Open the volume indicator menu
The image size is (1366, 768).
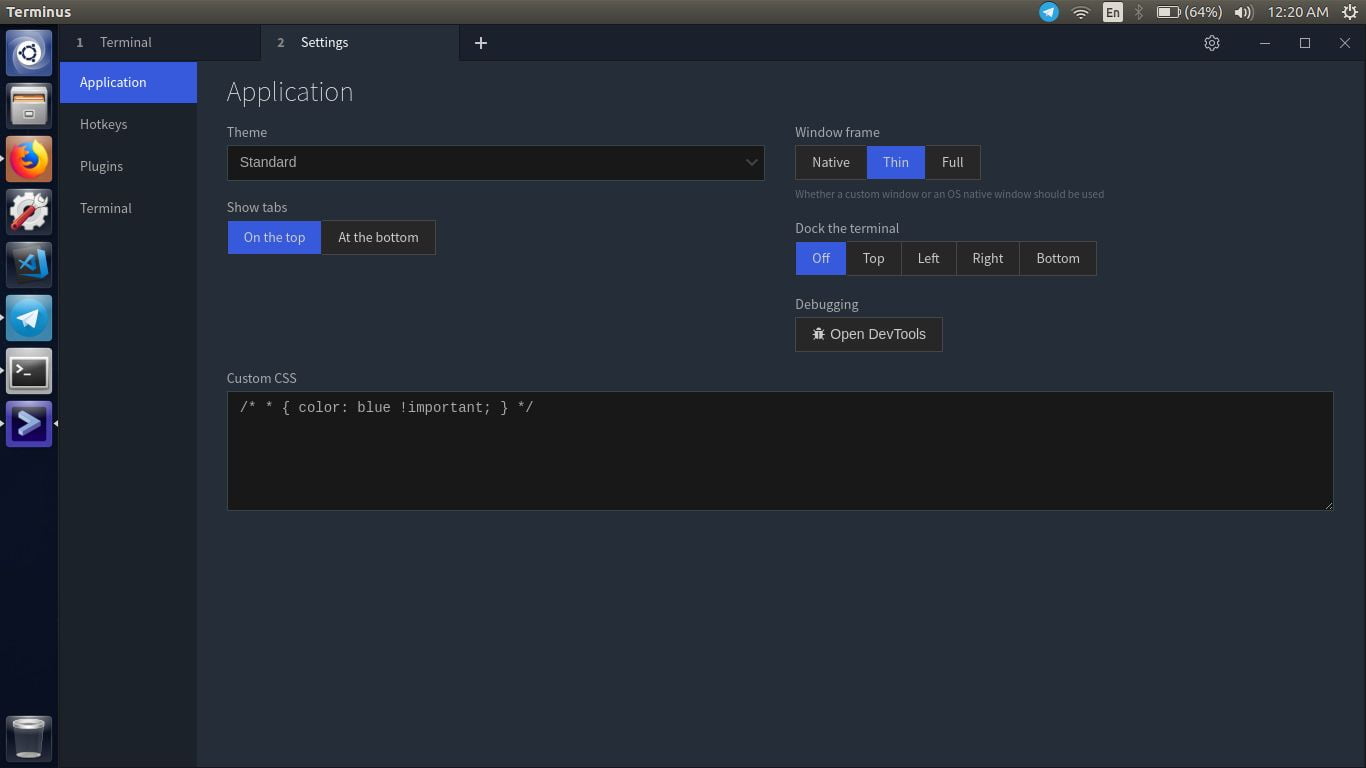(x=1243, y=12)
